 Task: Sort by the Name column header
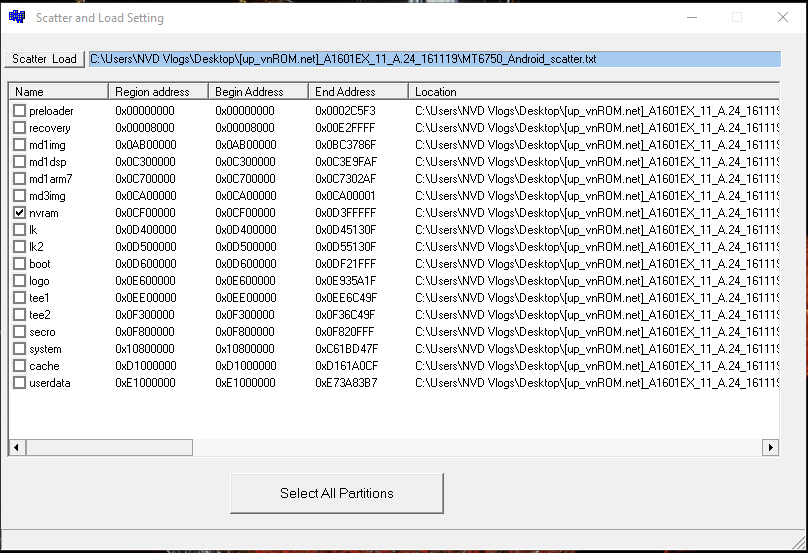(x=58, y=92)
